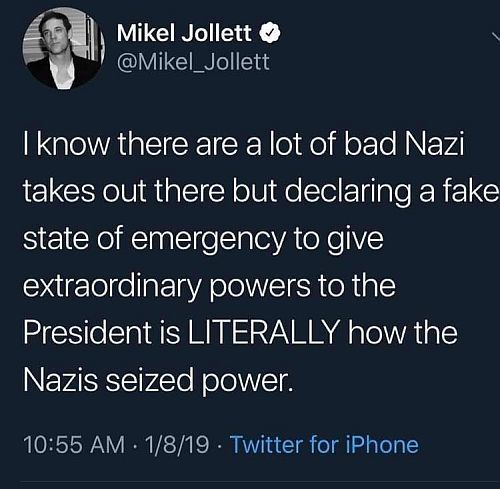Open the tweet options chevron at top right

click(496, 36)
